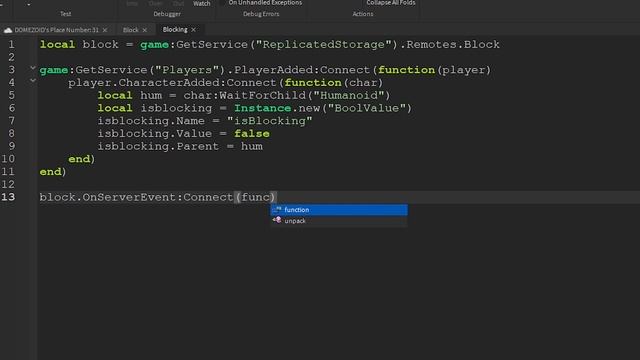The image size is (640, 360).
Task: Click 'isblocking.Parent' on line 9
Action: click(x=158, y=146)
